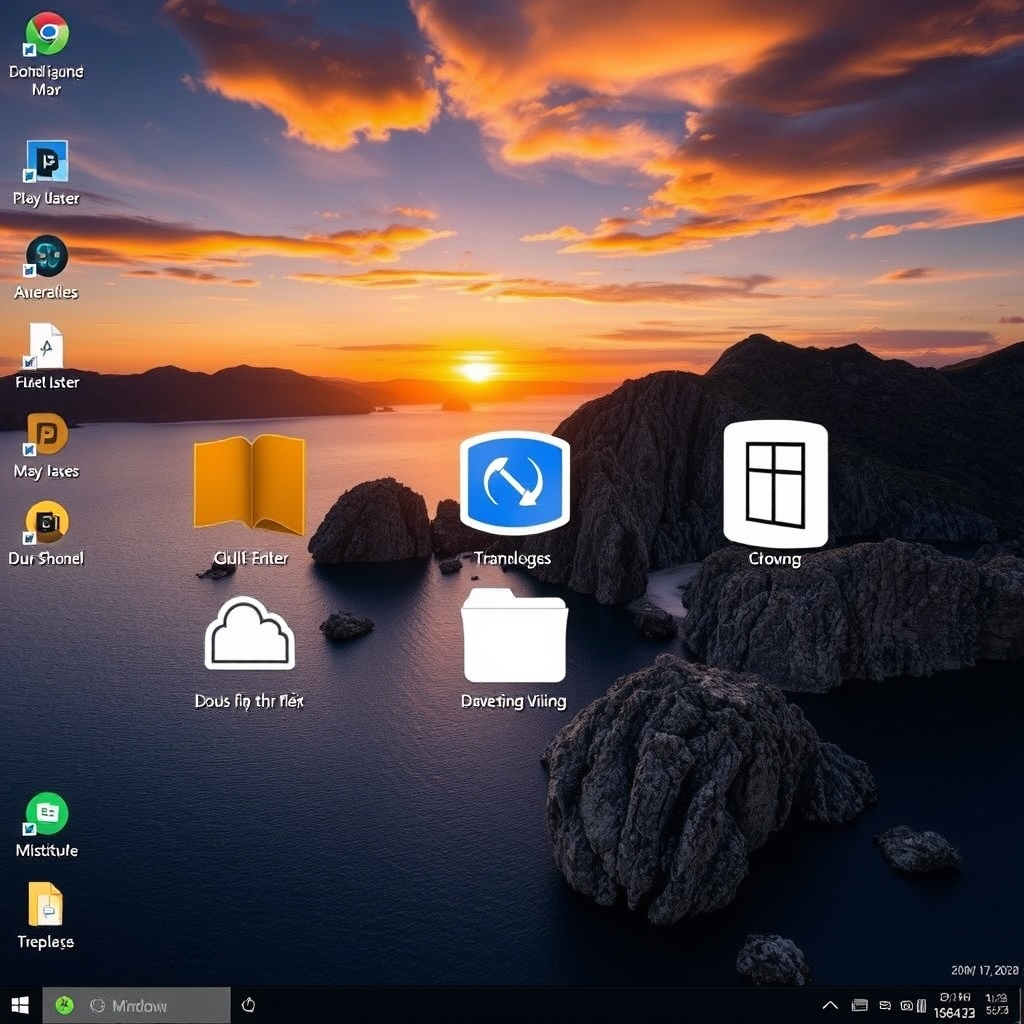
Task: Open the Play Uater desktop shortcut
Action: click(46, 162)
